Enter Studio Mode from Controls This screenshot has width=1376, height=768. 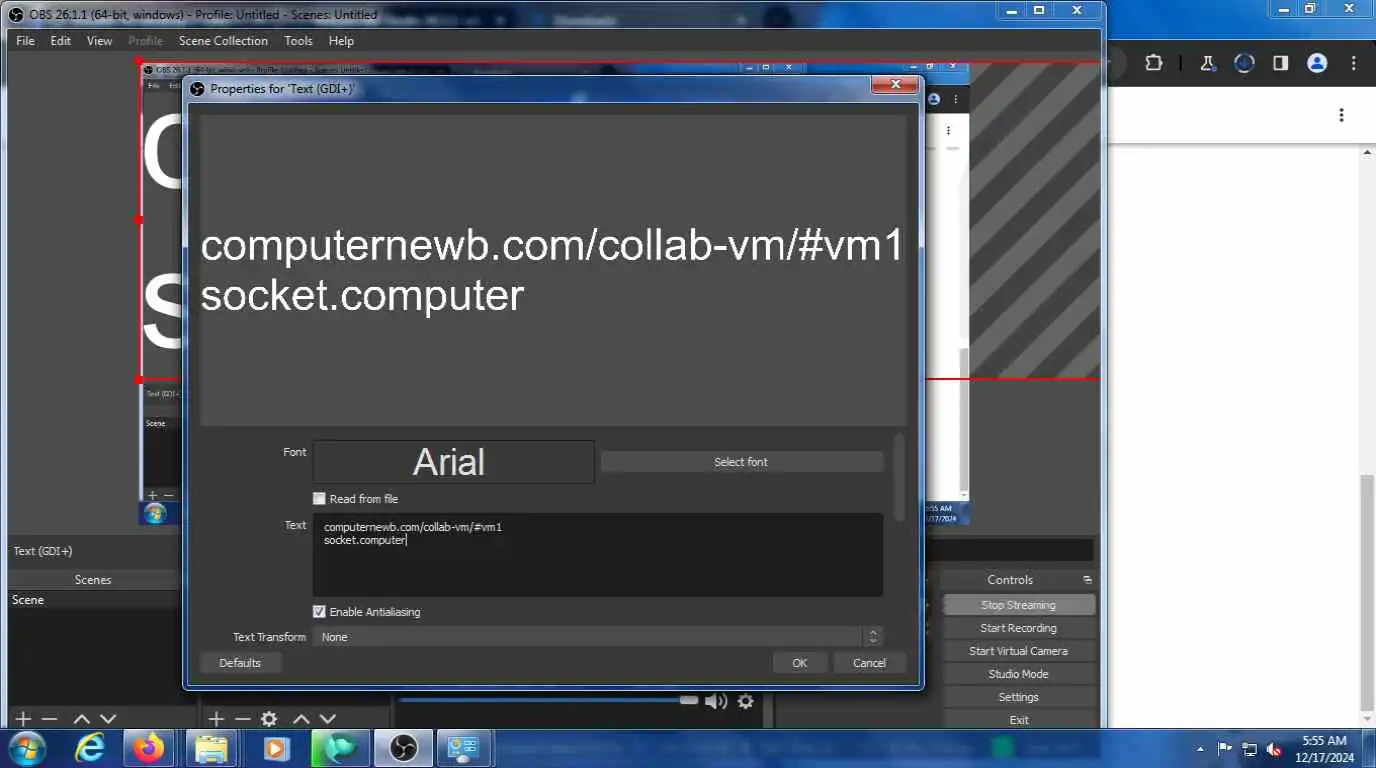click(1018, 674)
